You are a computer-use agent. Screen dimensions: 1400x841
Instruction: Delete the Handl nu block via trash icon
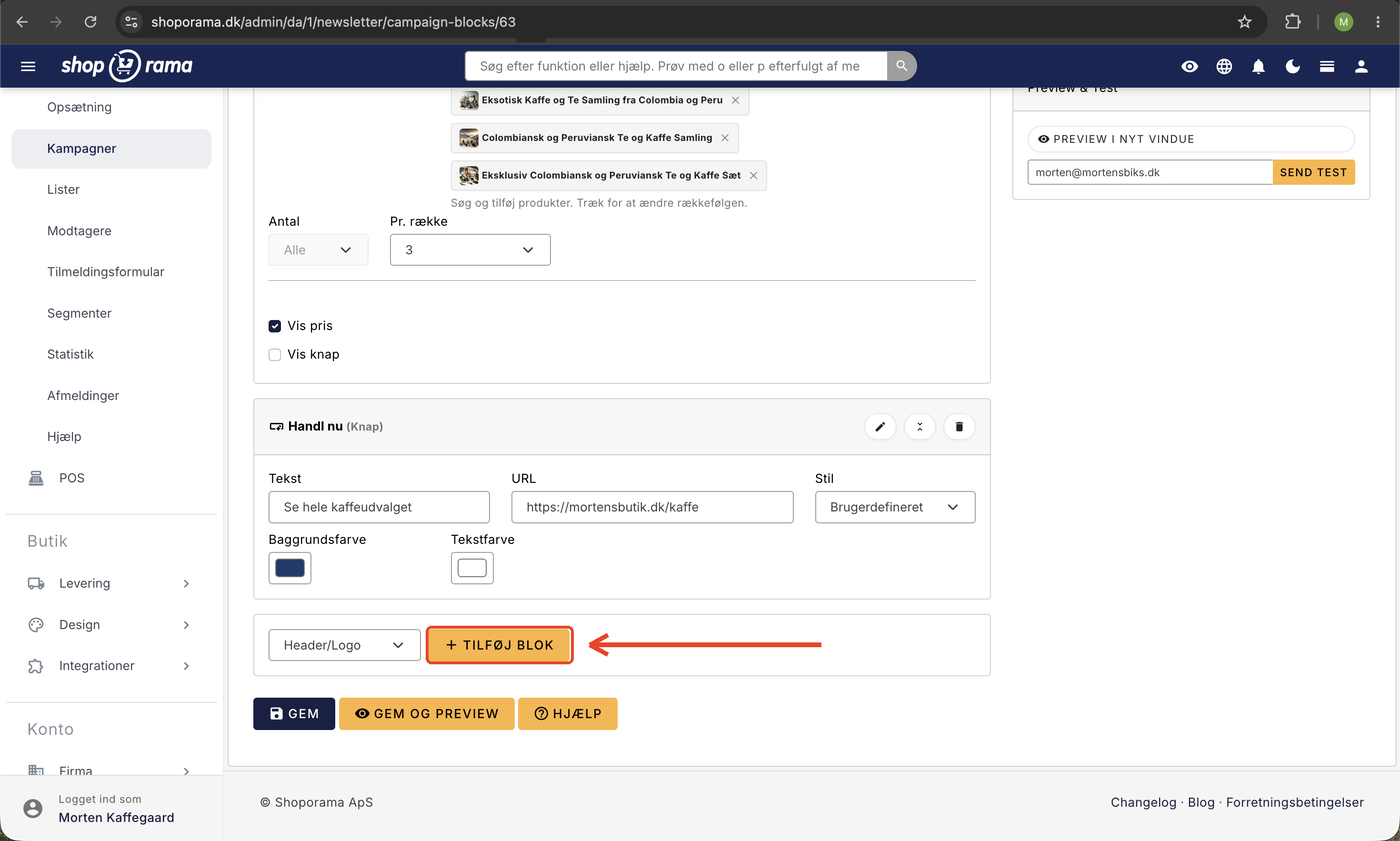coord(959,427)
